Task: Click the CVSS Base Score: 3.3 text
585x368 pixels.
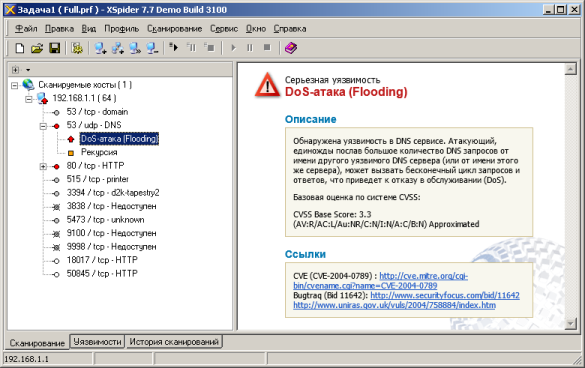Action: tap(332, 214)
